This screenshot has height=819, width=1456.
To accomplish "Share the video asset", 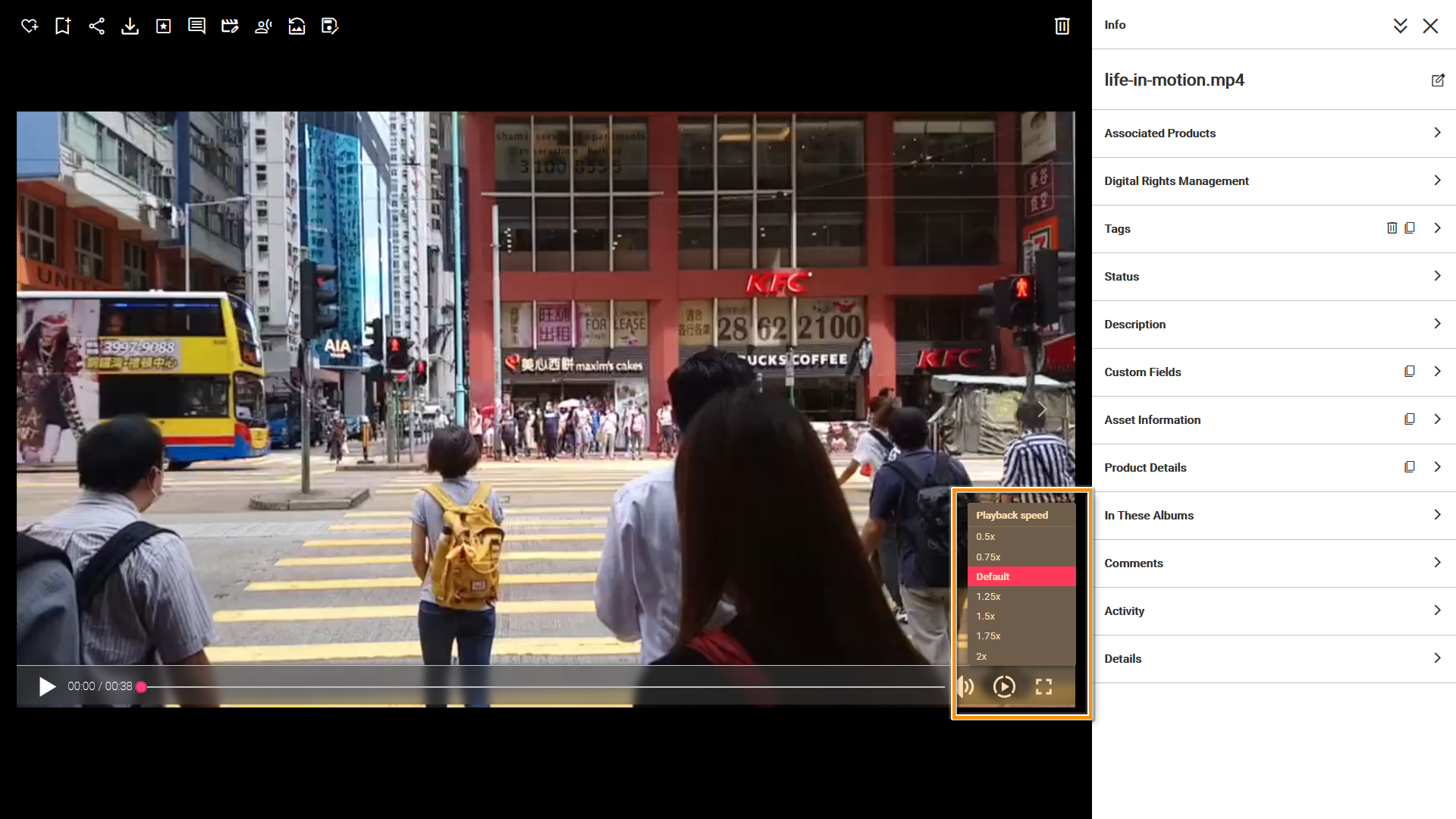I will pyautogui.click(x=96, y=26).
